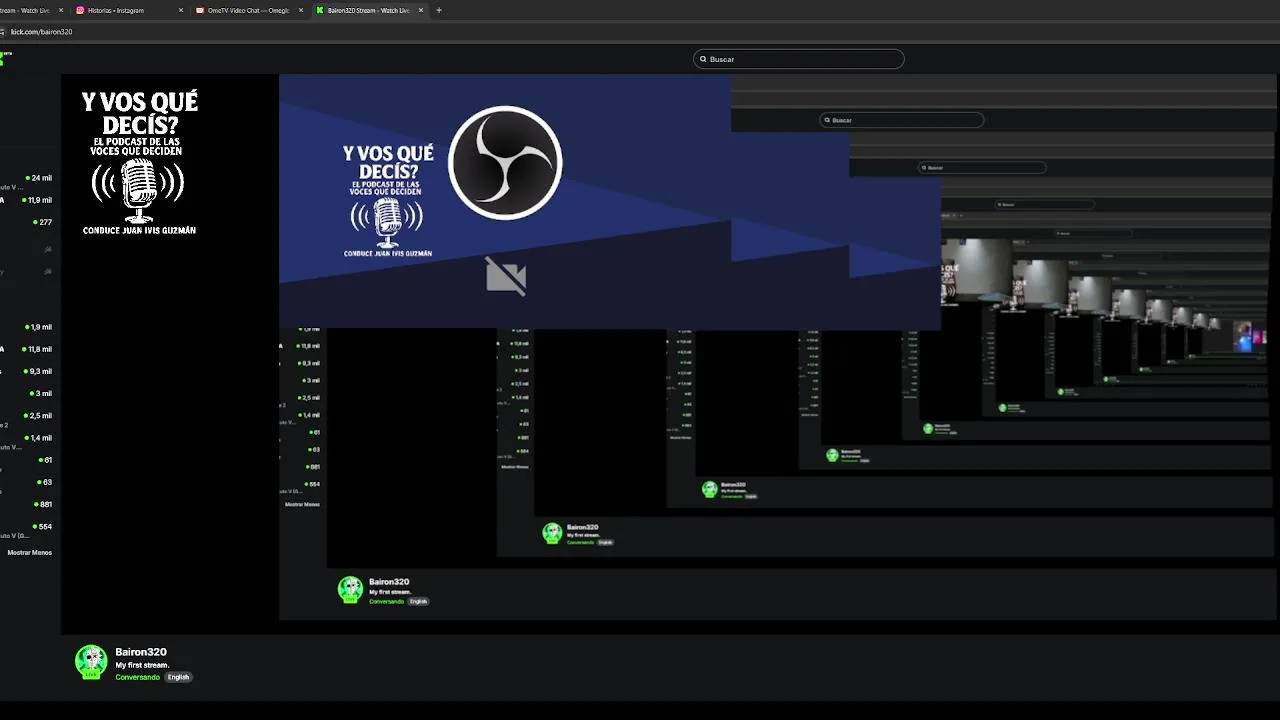The image size is (1280, 720).
Task: Click the English language tag below player
Action: (x=178, y=677)
